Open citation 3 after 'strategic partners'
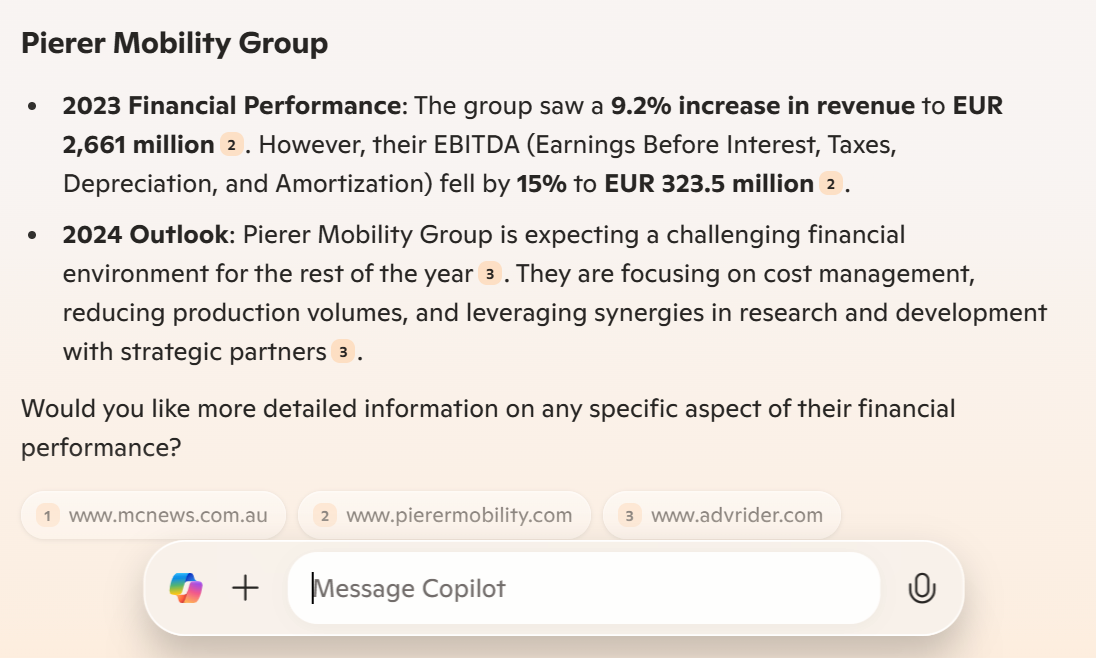1096x658 pixels. pos(342,352)
